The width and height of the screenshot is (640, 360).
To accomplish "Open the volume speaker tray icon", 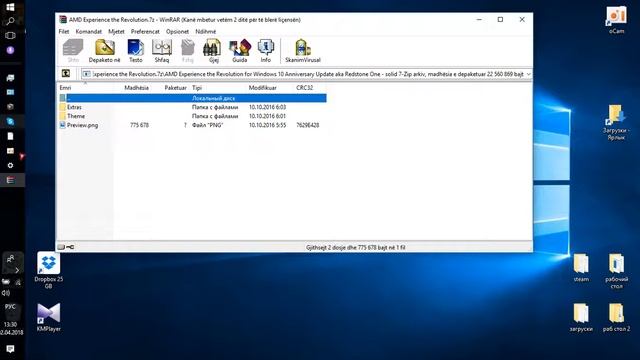I will click(6, 293).
